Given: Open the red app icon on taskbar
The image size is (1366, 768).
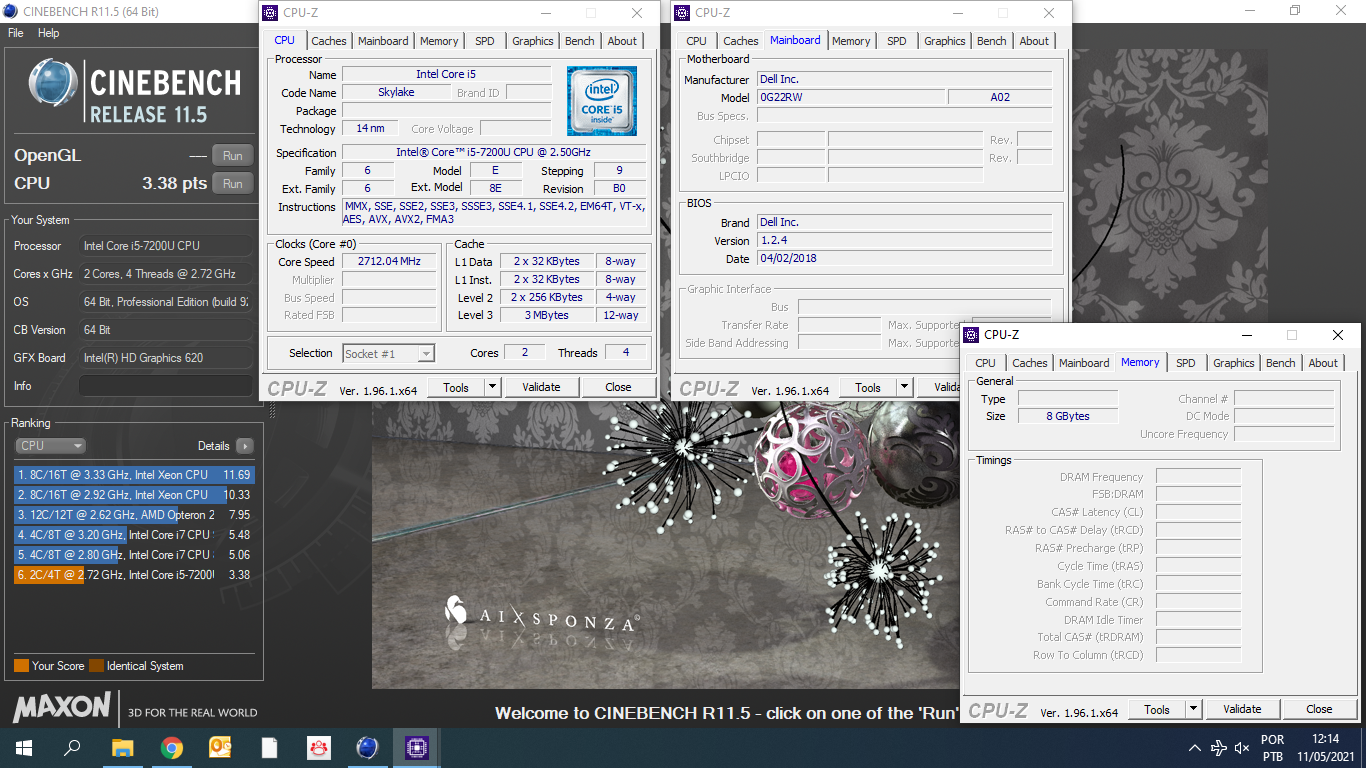Looking at the screenshot, I should [318, 747].
